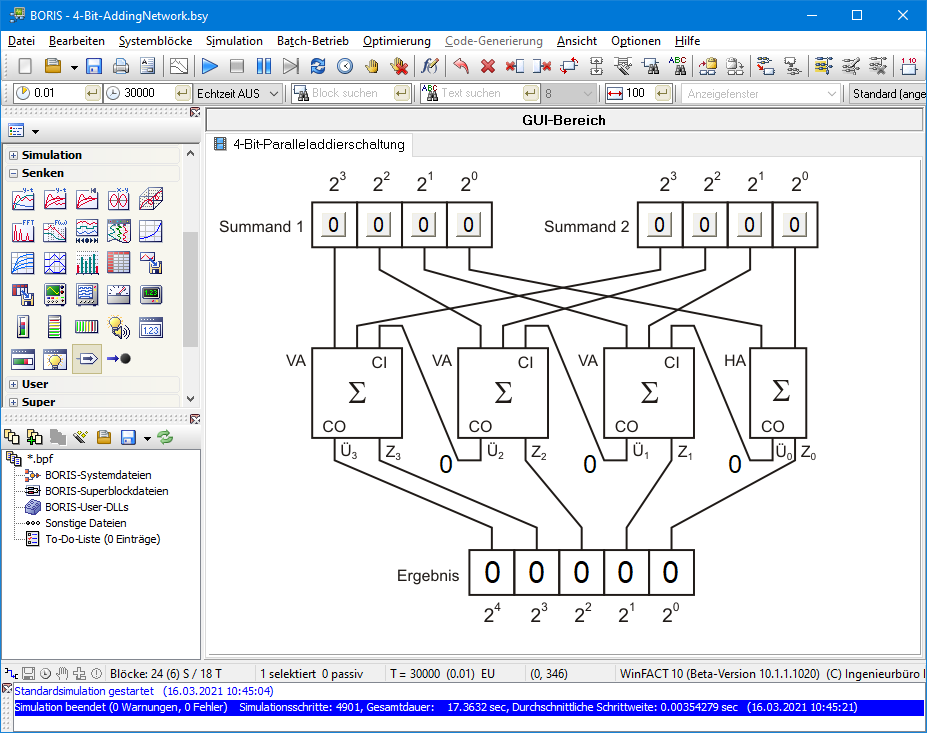
Task: Expand the Simulation block category
Action: coord(14,155)
